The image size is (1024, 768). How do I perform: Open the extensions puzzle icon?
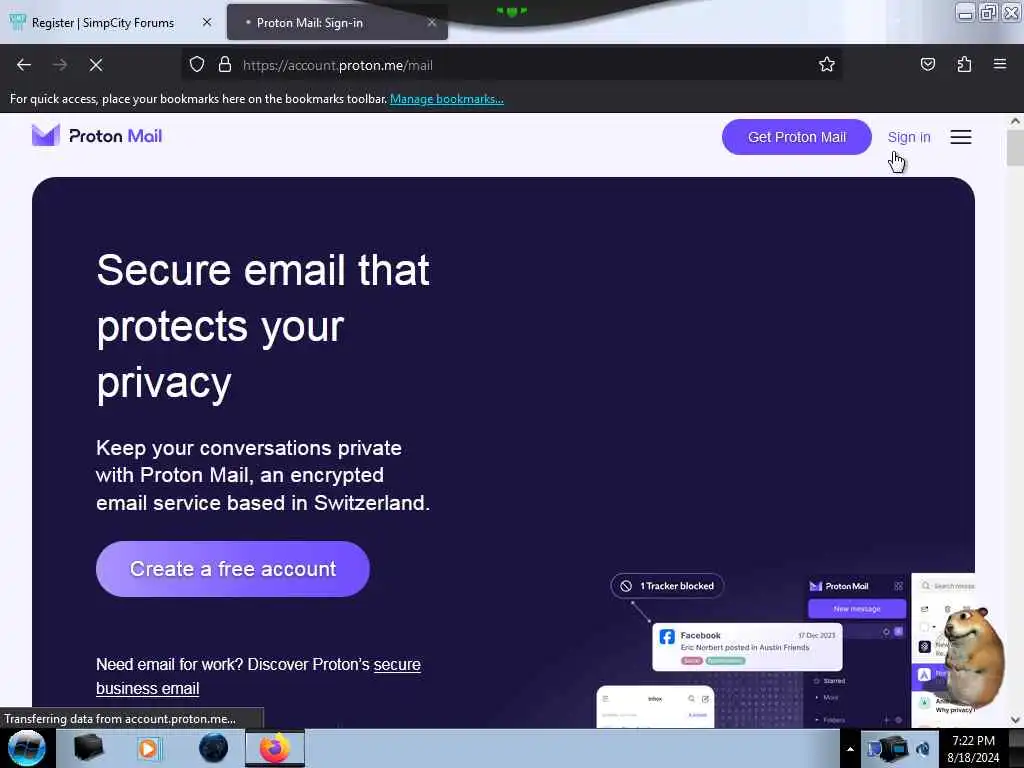[x=964, y=65]
